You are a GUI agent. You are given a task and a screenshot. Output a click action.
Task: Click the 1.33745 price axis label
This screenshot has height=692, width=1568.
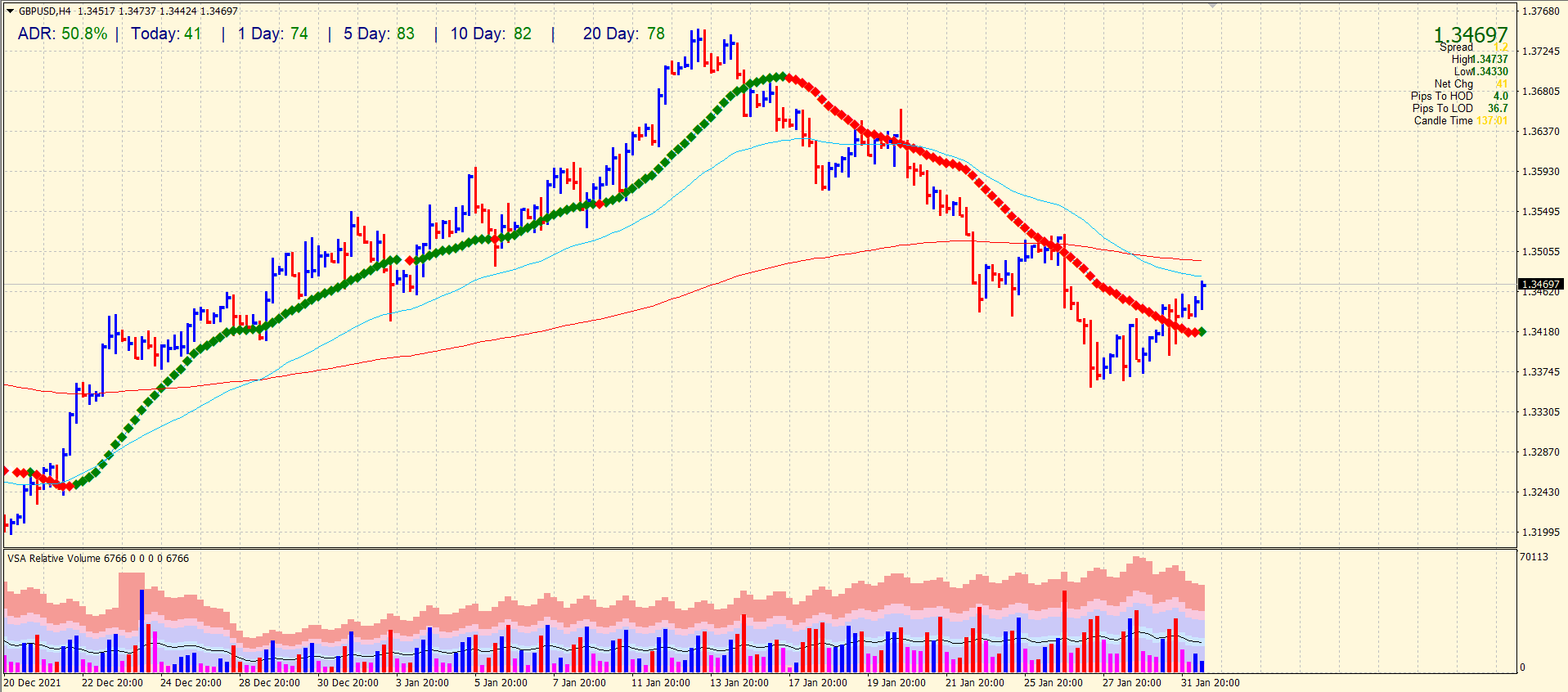tap(1541, 371)
